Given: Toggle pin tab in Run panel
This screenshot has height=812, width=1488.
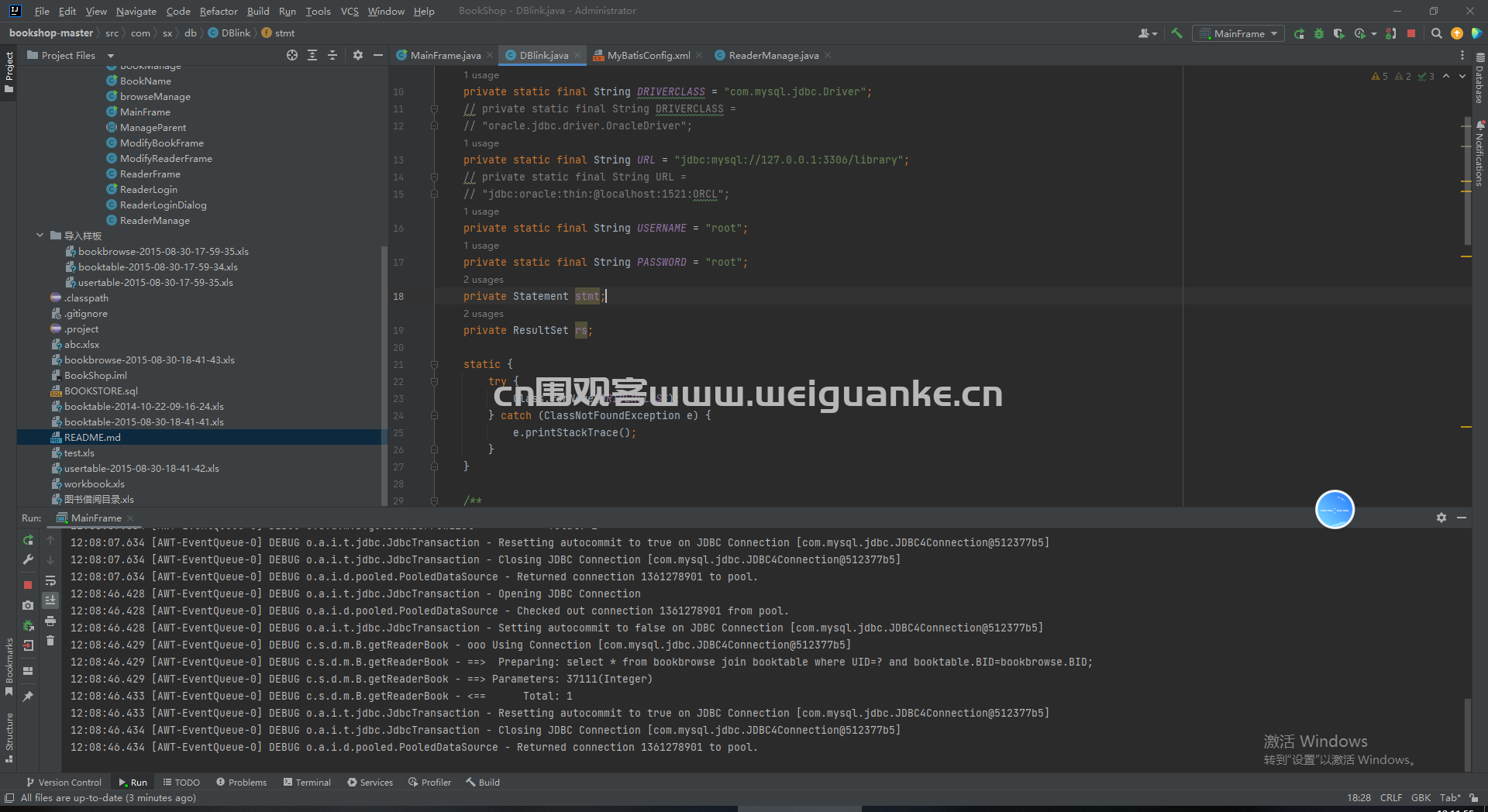Looking at the screenshot, I should click(x=28, y=697).
